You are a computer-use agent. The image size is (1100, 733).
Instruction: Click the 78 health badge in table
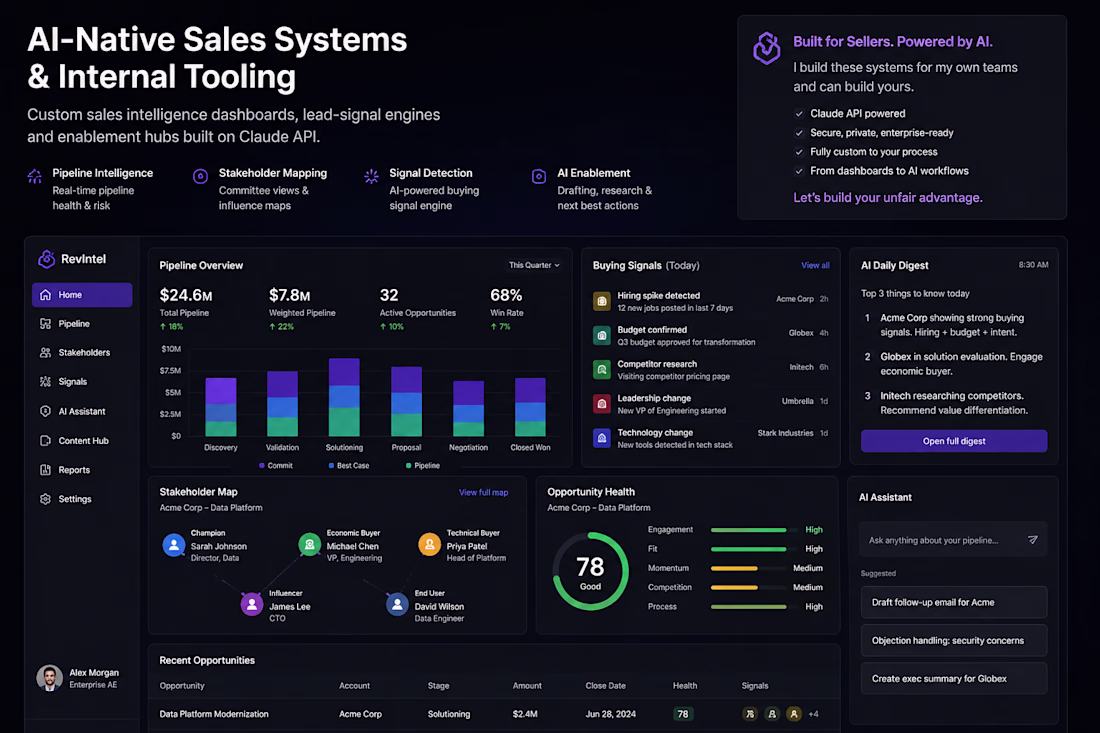(x=683, y=714)
